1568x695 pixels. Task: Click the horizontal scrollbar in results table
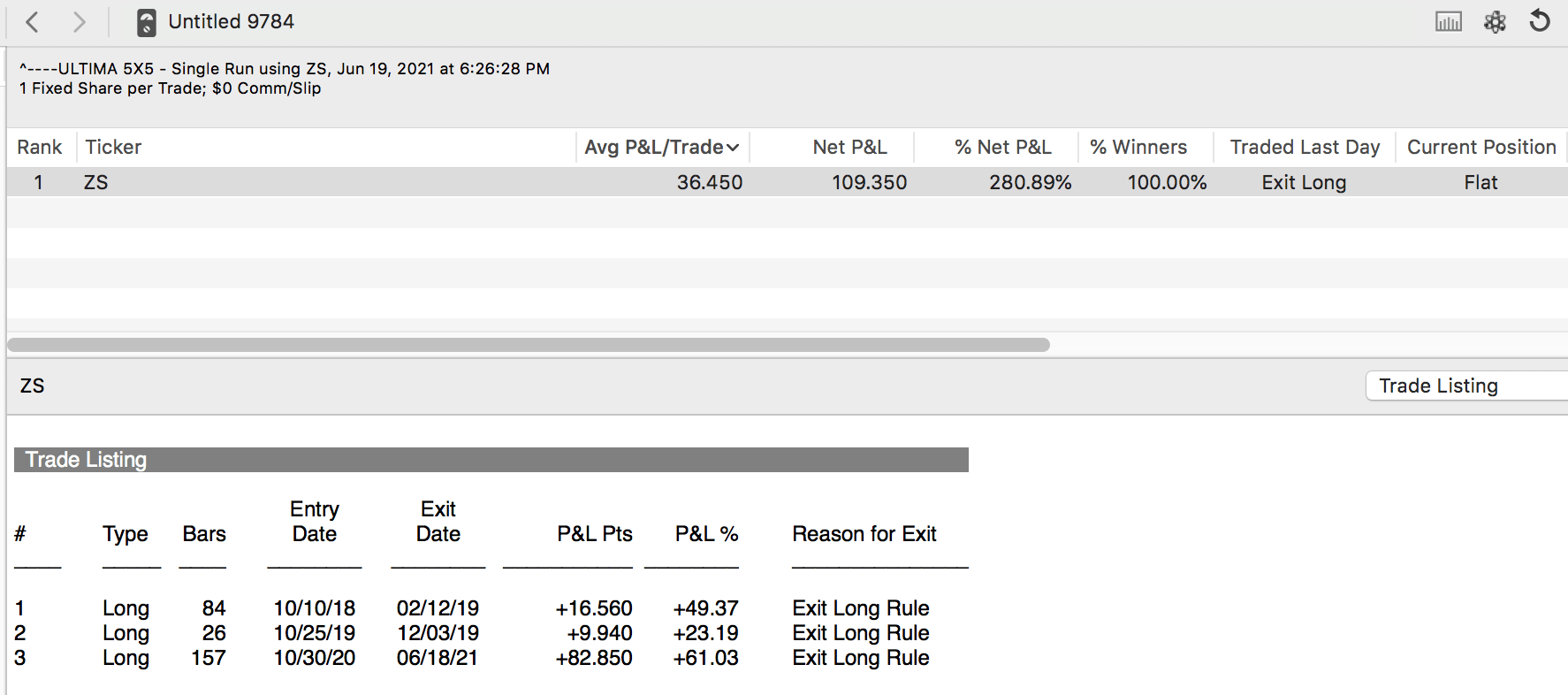[x=529, y=345]
